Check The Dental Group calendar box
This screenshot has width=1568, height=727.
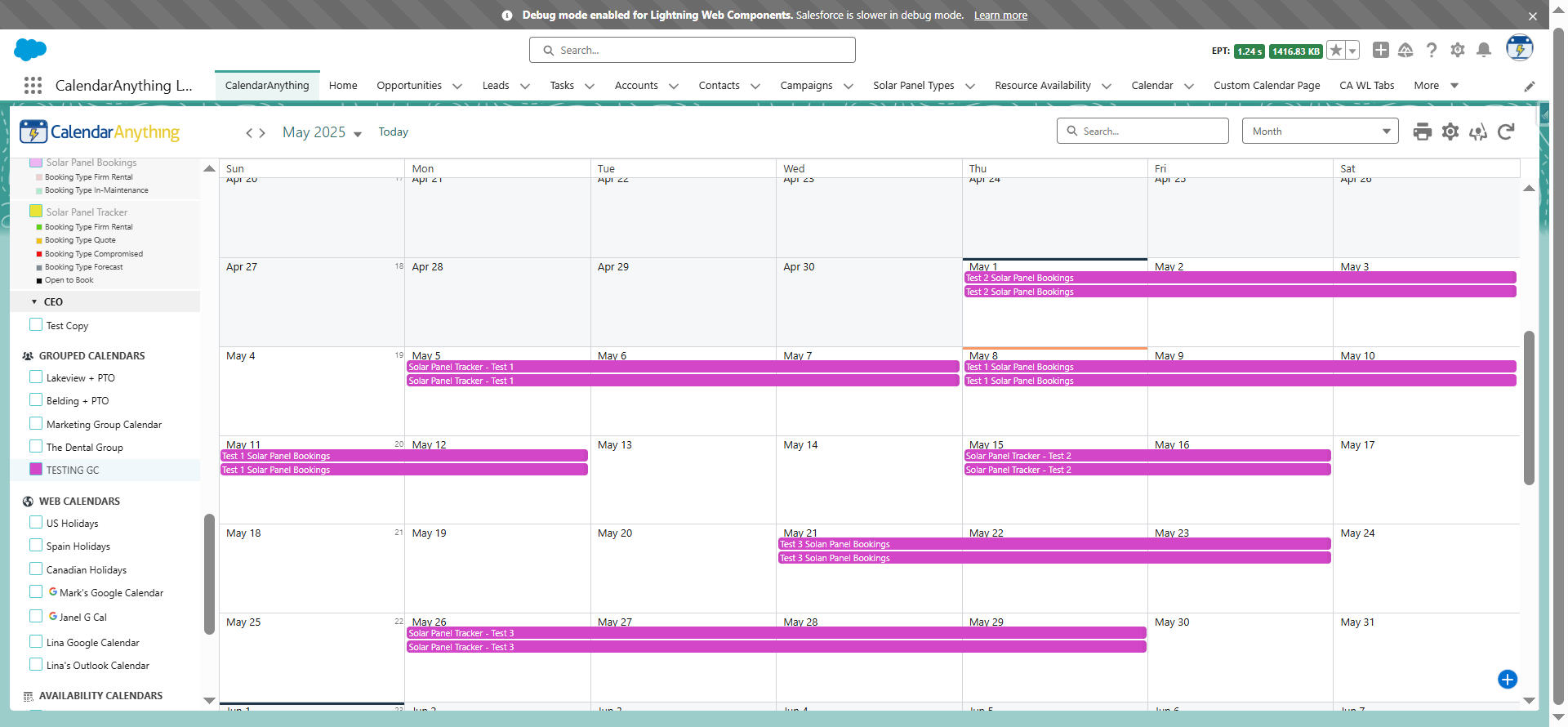tap(36, 447)
